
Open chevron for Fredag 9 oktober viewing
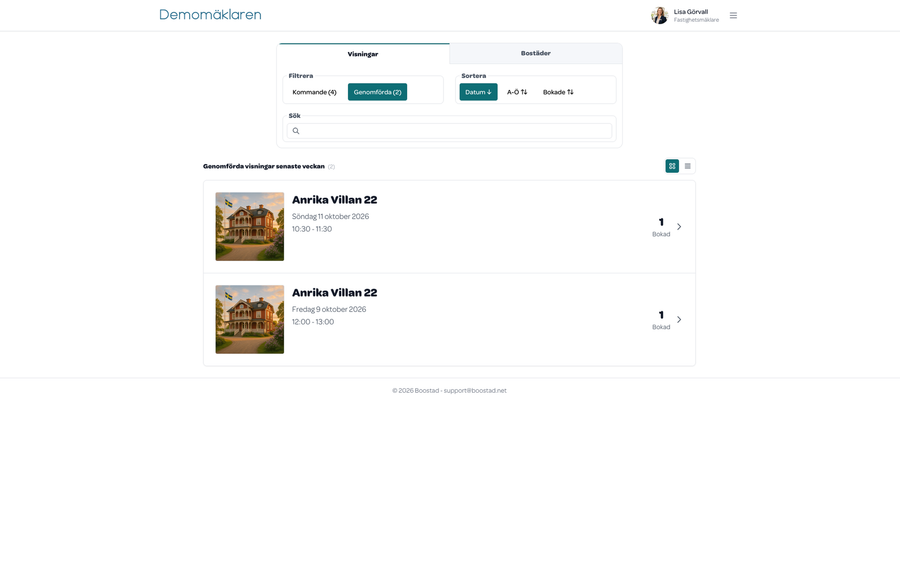[x=679, y=320]
